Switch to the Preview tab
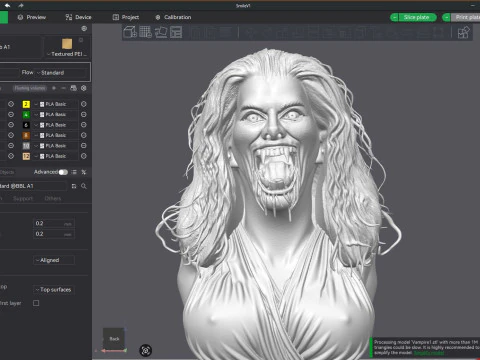 [x=32, y=17]
